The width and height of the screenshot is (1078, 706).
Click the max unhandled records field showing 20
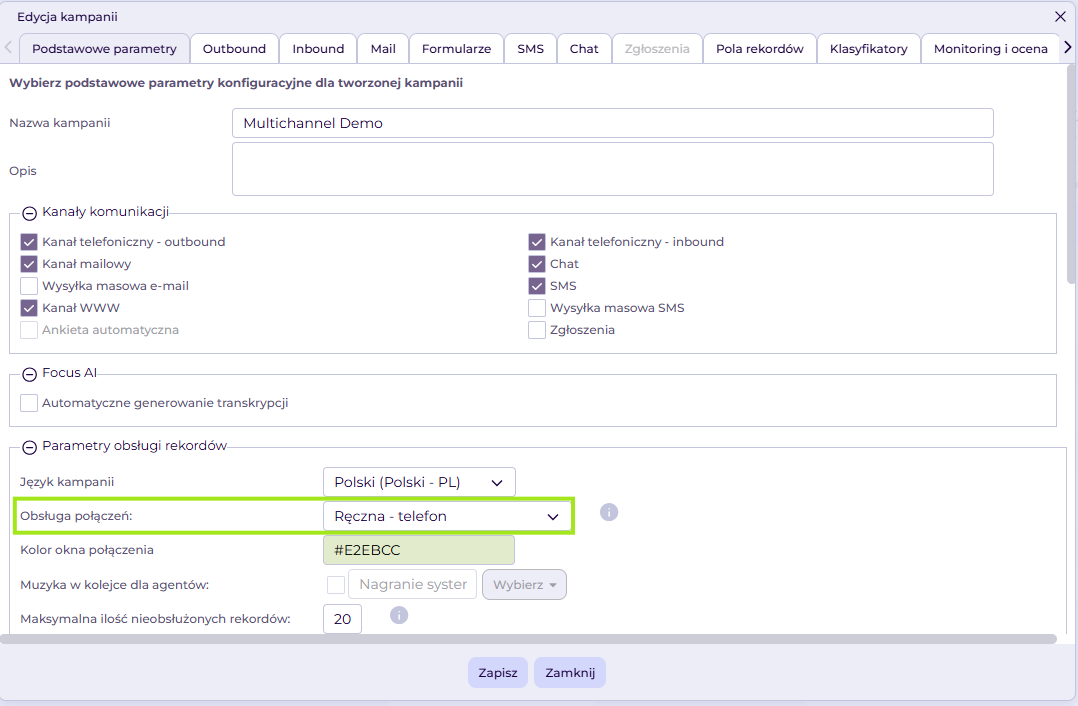(342, 619)
